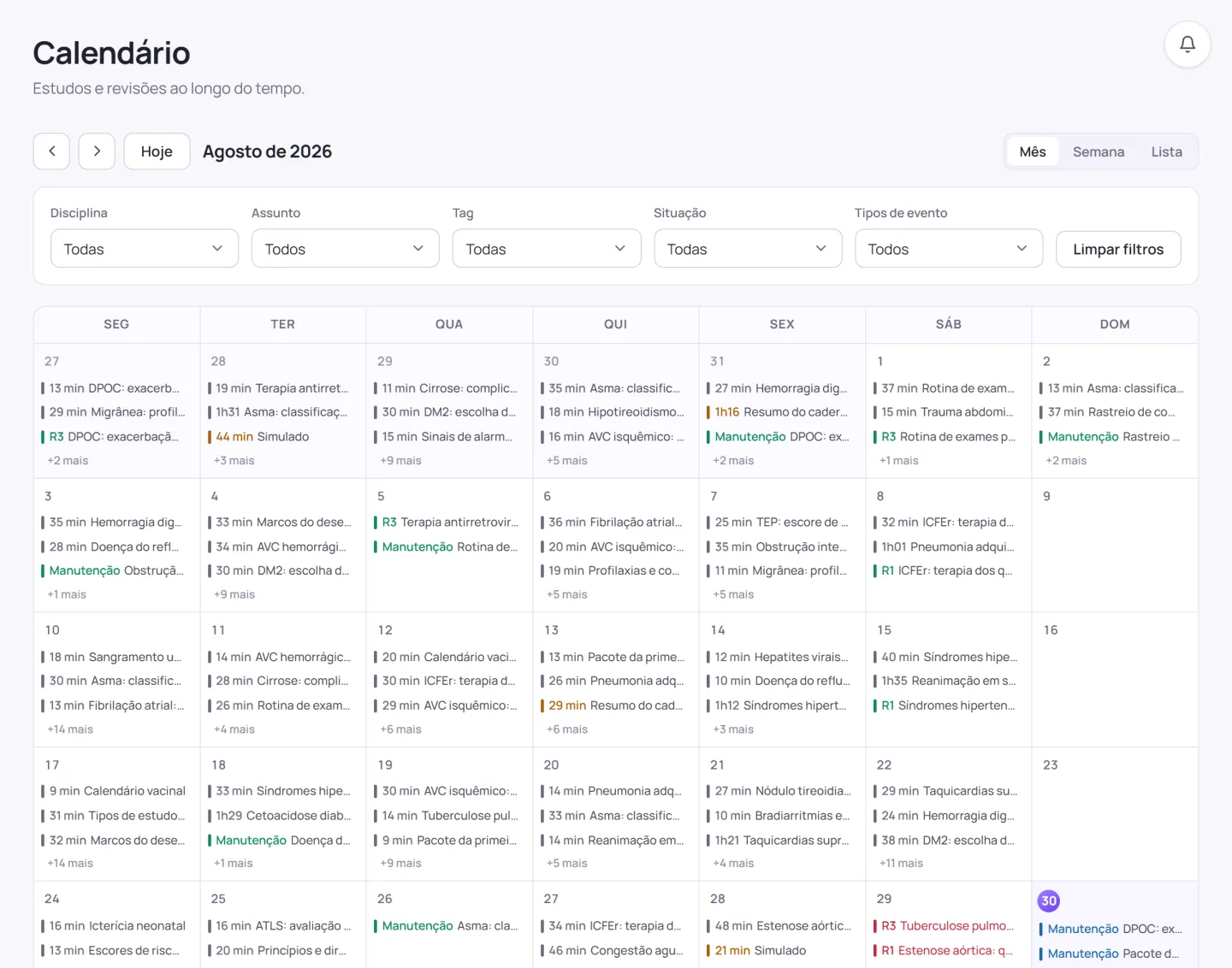Open the Assunto dropdown
The width and height of the screenshot is (1232, 968).
tap(346, 249)
